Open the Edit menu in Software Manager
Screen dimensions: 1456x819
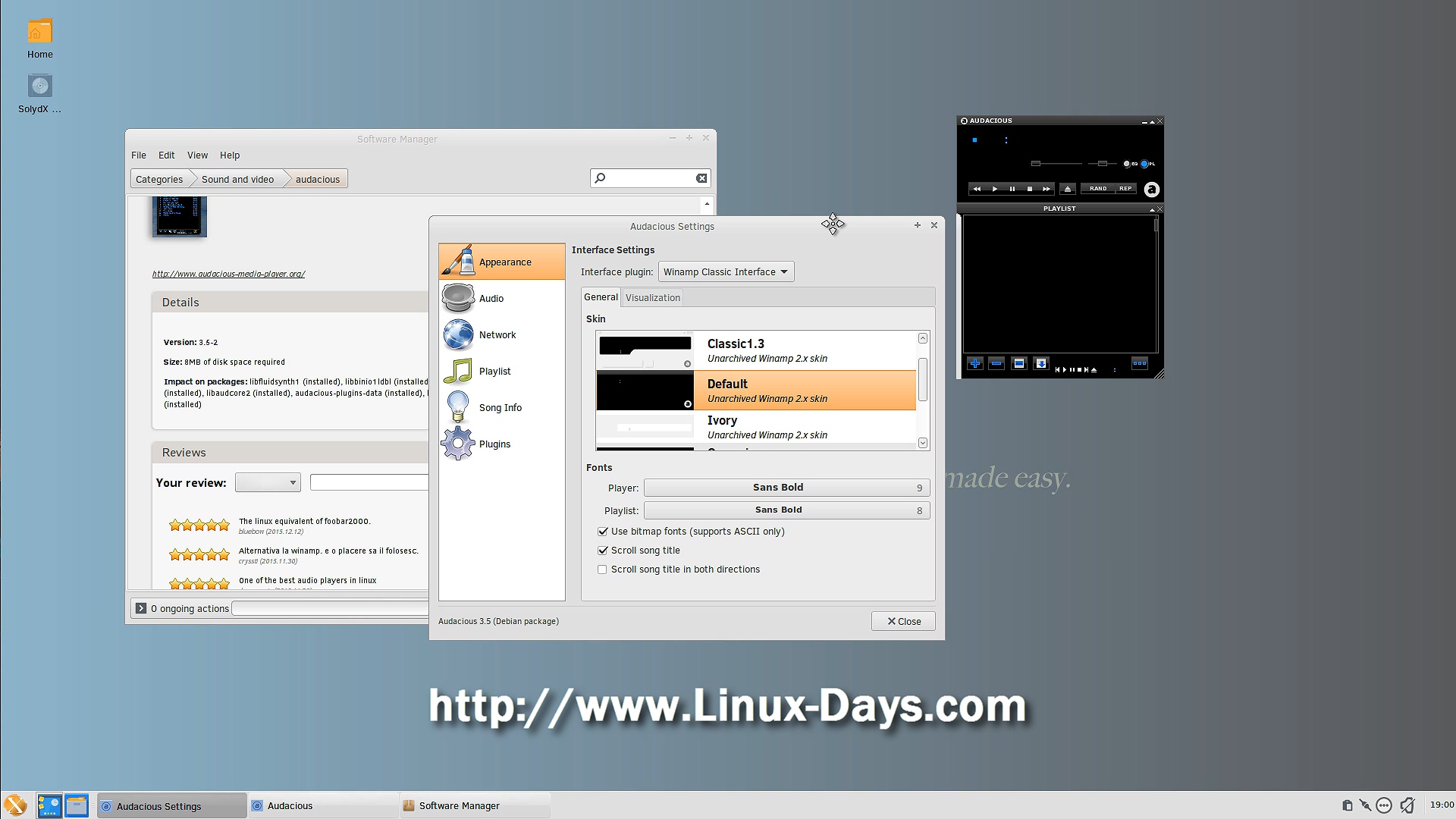[167, 155]
